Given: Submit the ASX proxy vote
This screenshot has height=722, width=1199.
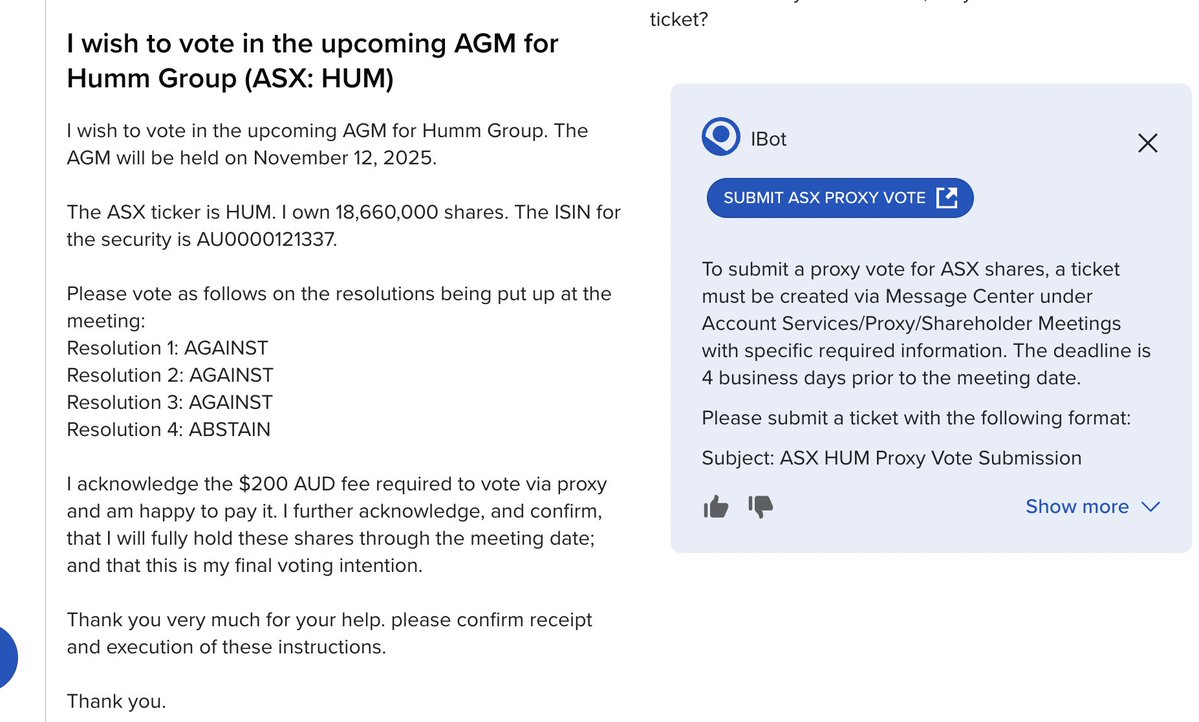Looking at the screenshot, I should (840, 198).
